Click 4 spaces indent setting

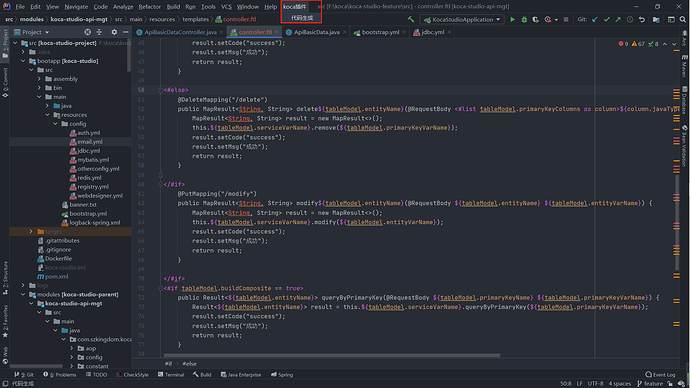click(x=619, y=384)
